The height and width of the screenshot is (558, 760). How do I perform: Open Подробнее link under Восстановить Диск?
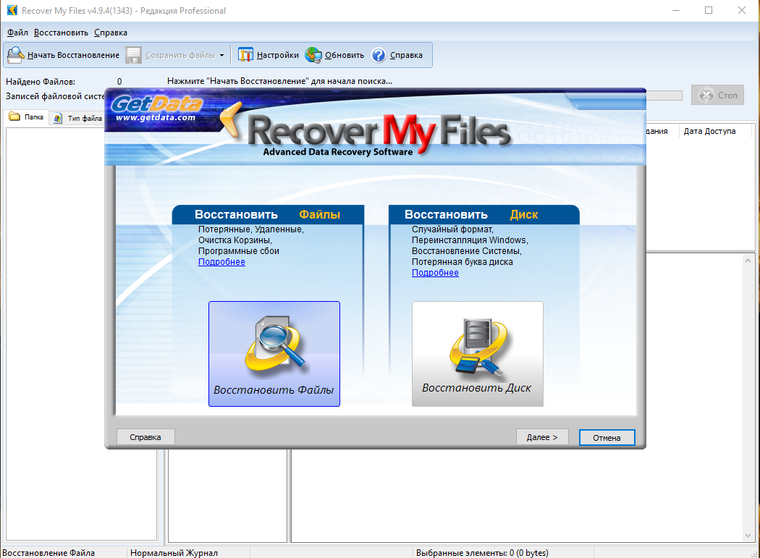[x=435, y=272]
